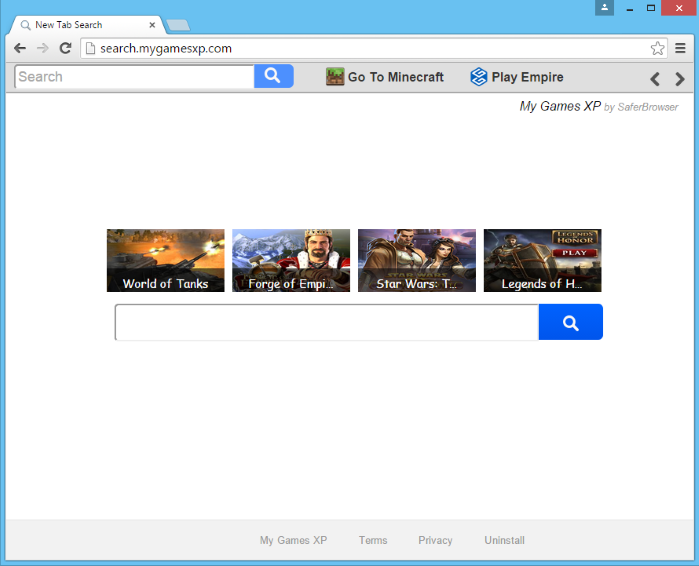The image size is (699, 566).
Task: Focus the toolbar Search input field
Action: coord(134,77)
